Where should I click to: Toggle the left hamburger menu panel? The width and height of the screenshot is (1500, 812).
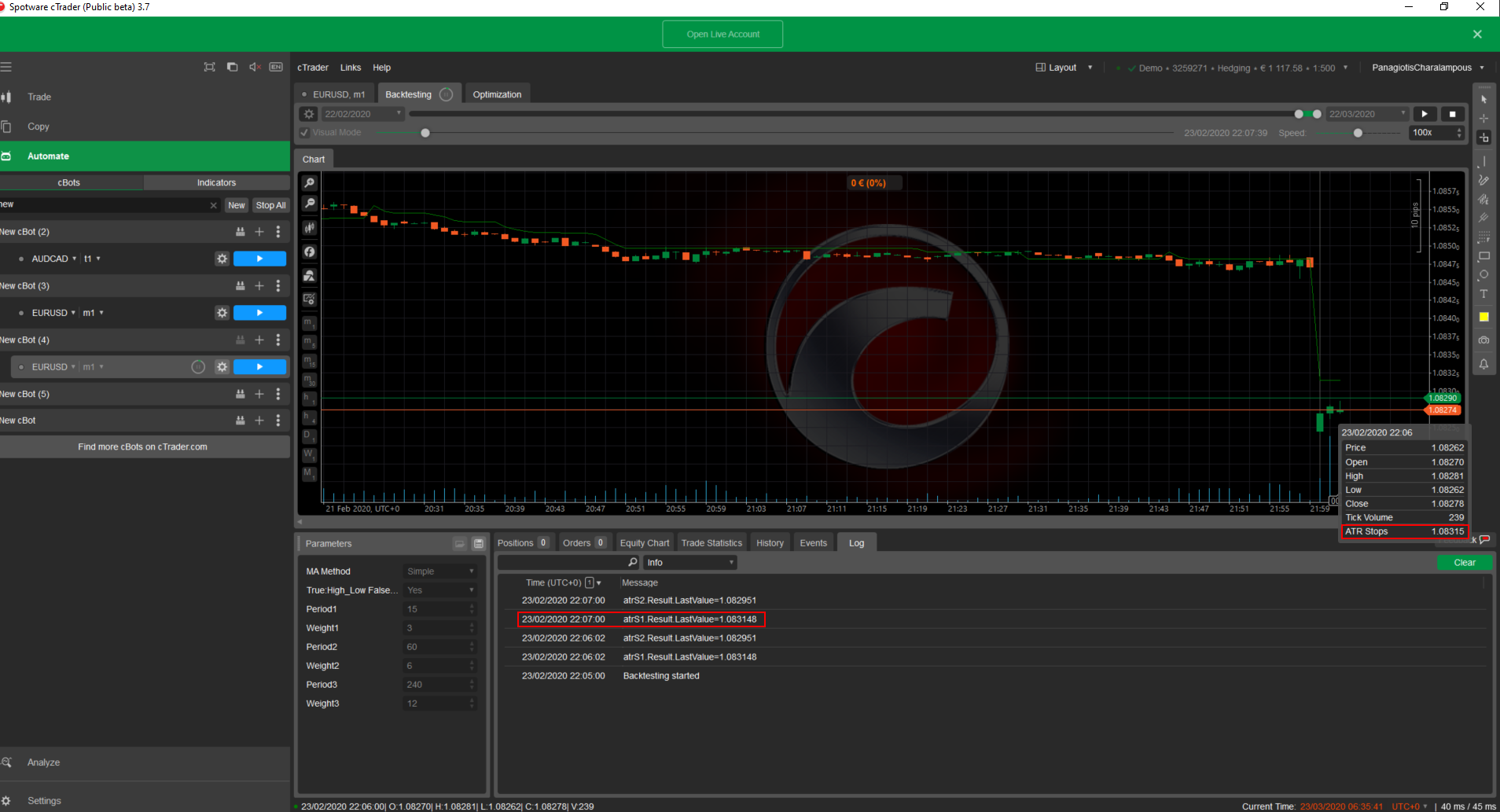click(6, 67)
